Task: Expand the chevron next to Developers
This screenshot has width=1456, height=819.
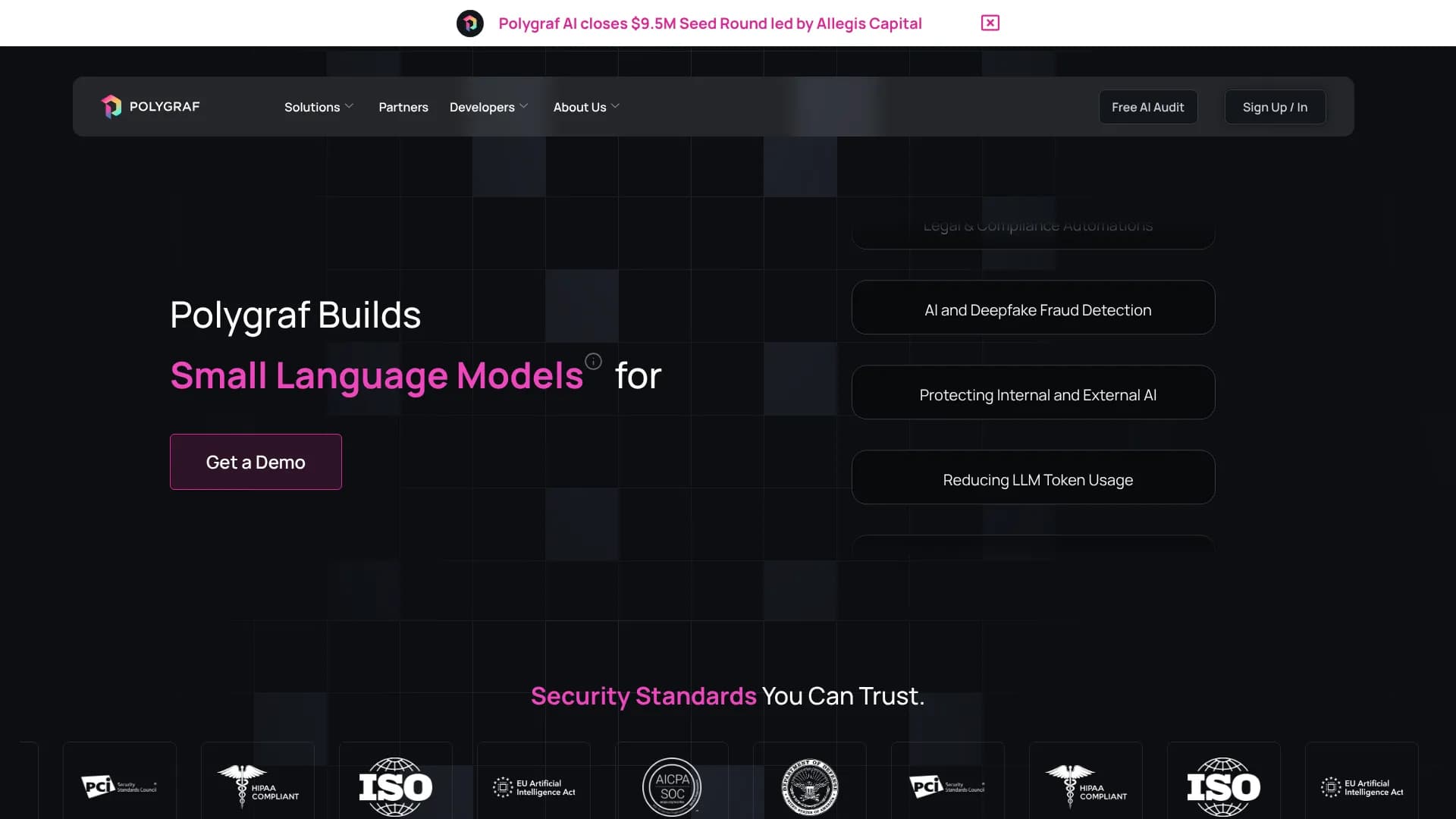Action: (x=523, y=106)
